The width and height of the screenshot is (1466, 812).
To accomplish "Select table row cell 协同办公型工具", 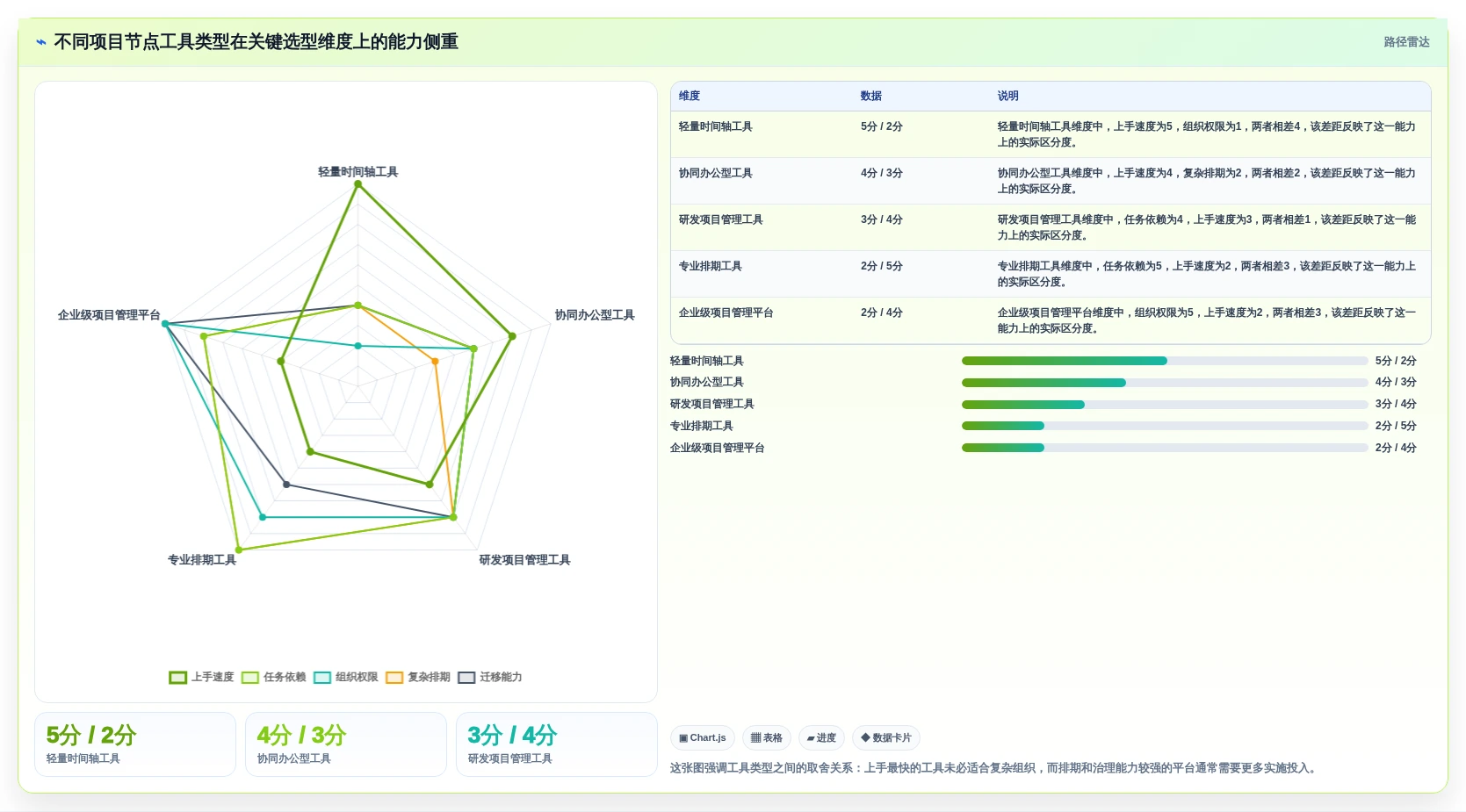I will [x=715, y=173].
